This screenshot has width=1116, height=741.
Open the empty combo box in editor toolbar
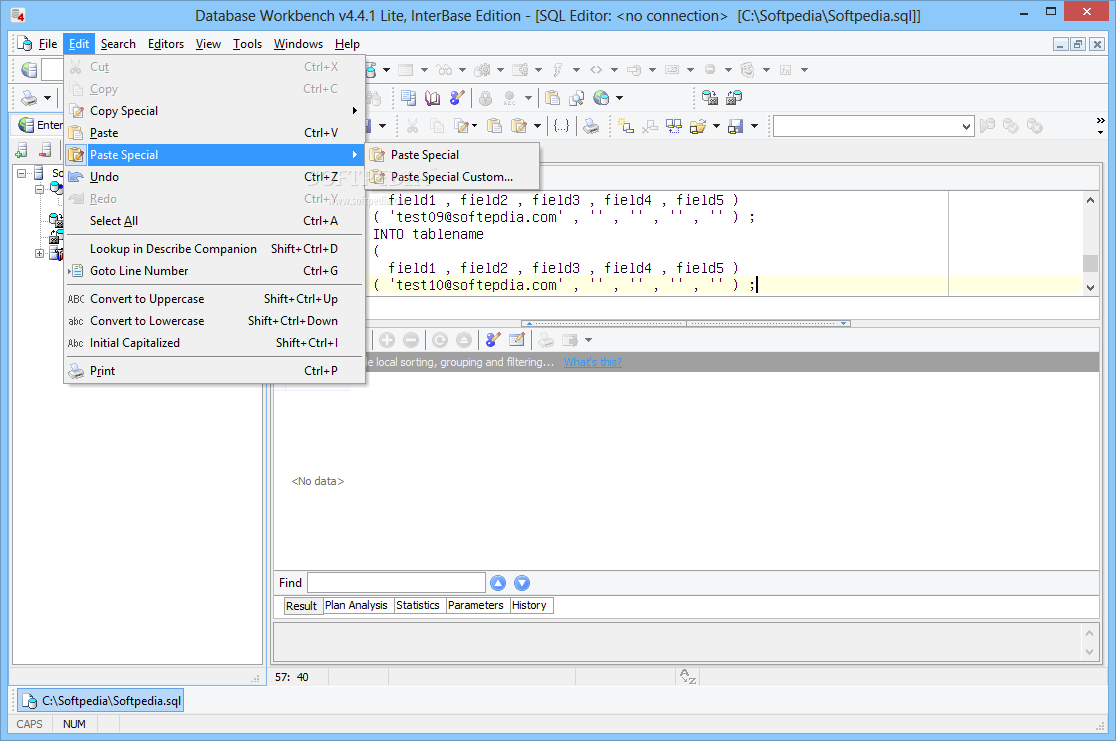click(873, 127)
